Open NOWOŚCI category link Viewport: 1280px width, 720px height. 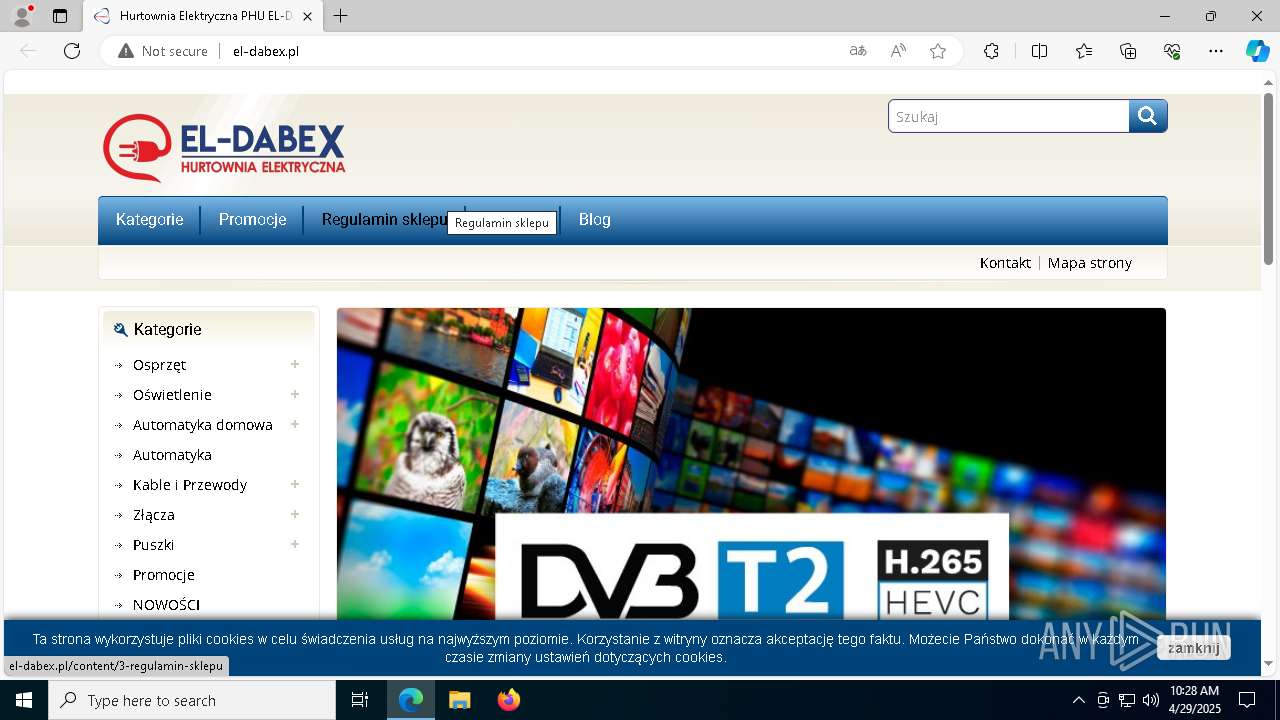(166, 605)
